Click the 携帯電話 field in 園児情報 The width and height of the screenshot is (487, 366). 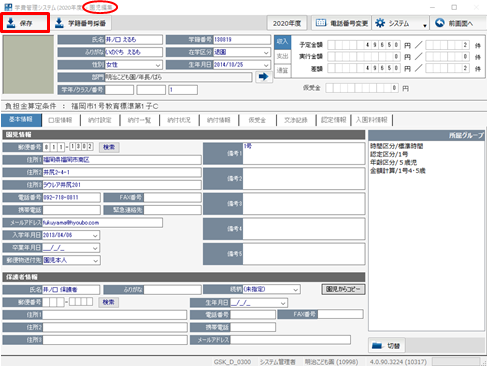pos(71,210)
